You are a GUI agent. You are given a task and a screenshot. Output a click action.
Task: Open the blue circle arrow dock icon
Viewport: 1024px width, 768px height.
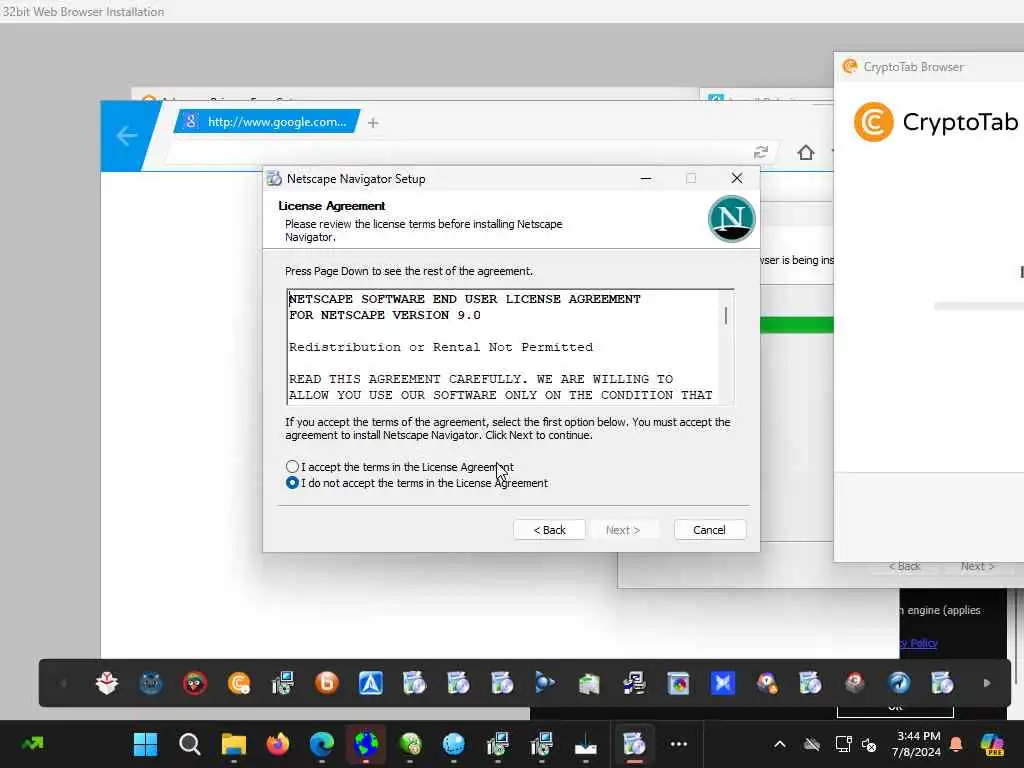[899, 683]
